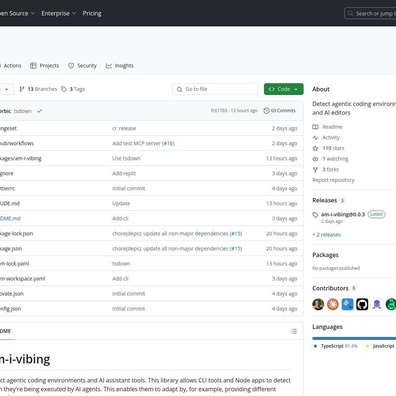Open the Releases heading link

(x=325, y=200)
